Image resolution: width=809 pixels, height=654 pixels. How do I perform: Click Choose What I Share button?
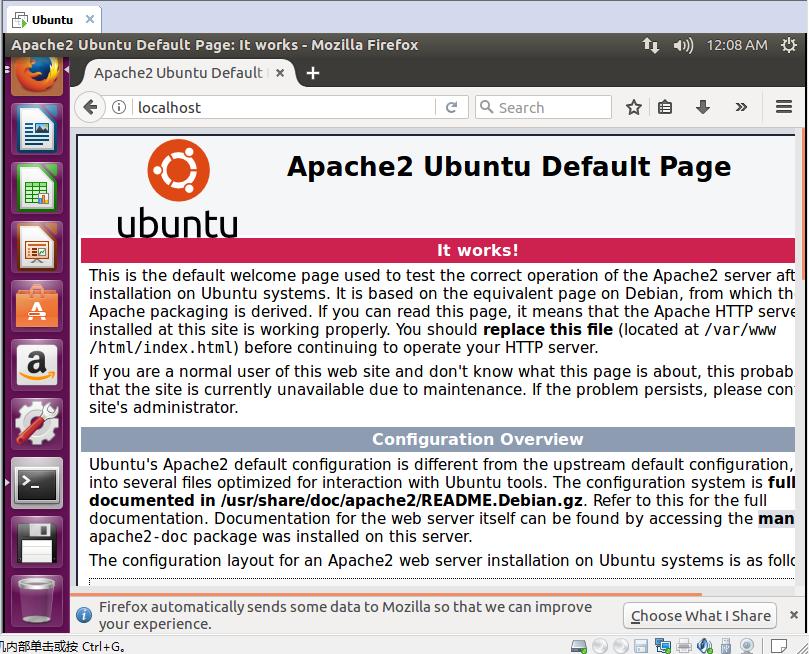coord(700,616)
